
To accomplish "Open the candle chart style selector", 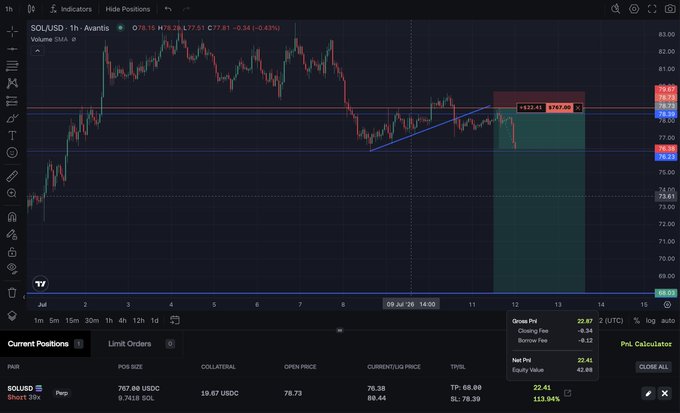I will coord(31,9).
